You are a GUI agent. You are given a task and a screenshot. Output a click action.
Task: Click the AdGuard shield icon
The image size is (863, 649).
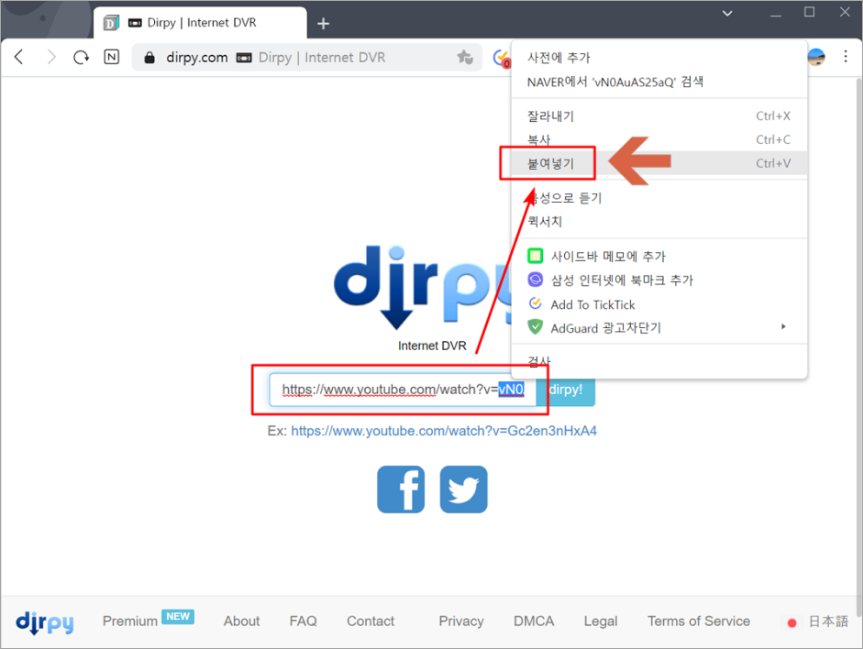[535, 327]
